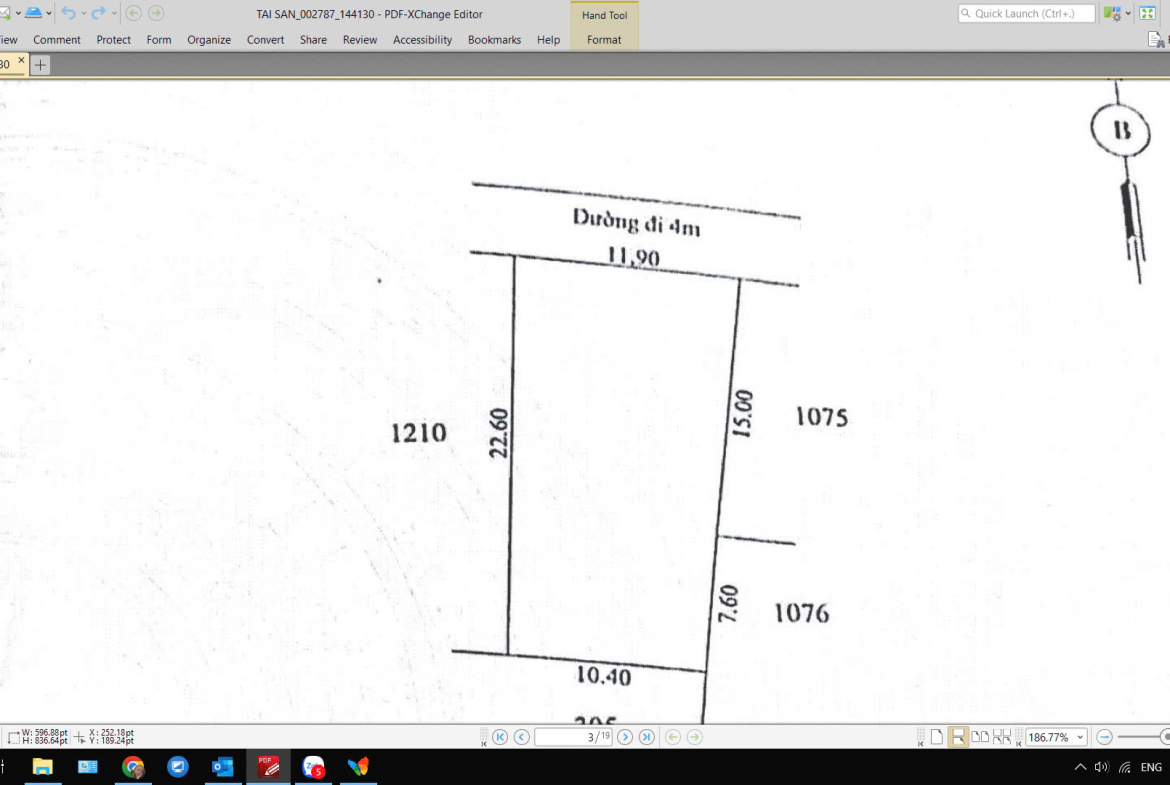Jump to the last page of the document

(646, 737)
